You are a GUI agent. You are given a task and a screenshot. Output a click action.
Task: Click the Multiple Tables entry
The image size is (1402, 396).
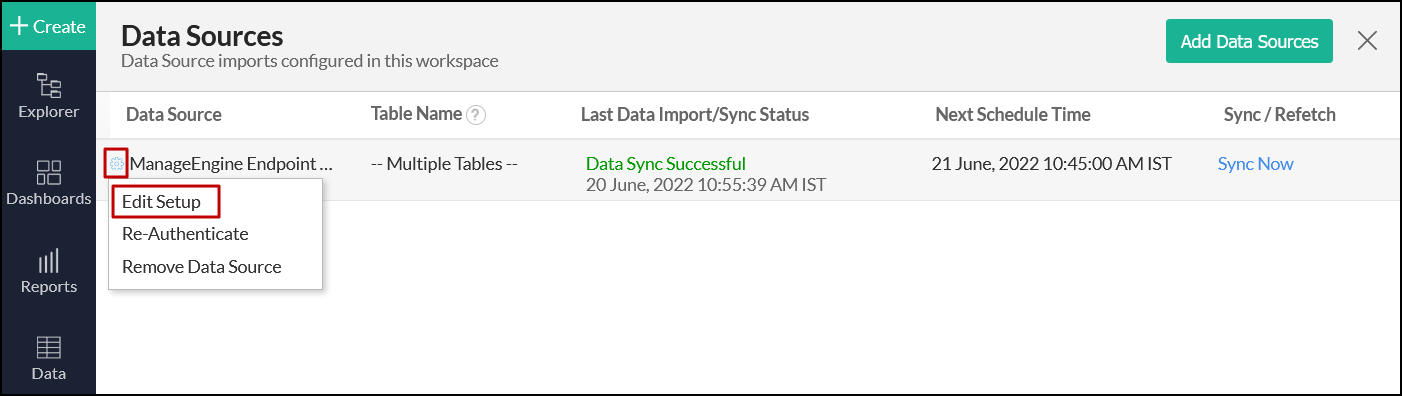tap(444, 164)
